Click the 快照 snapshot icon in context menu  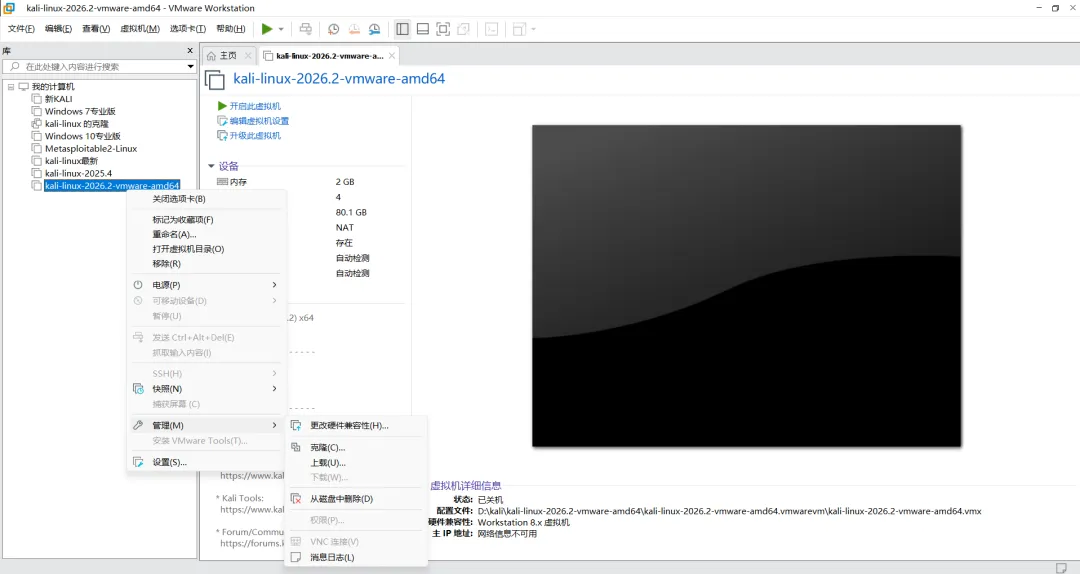[x=138, y=389]
